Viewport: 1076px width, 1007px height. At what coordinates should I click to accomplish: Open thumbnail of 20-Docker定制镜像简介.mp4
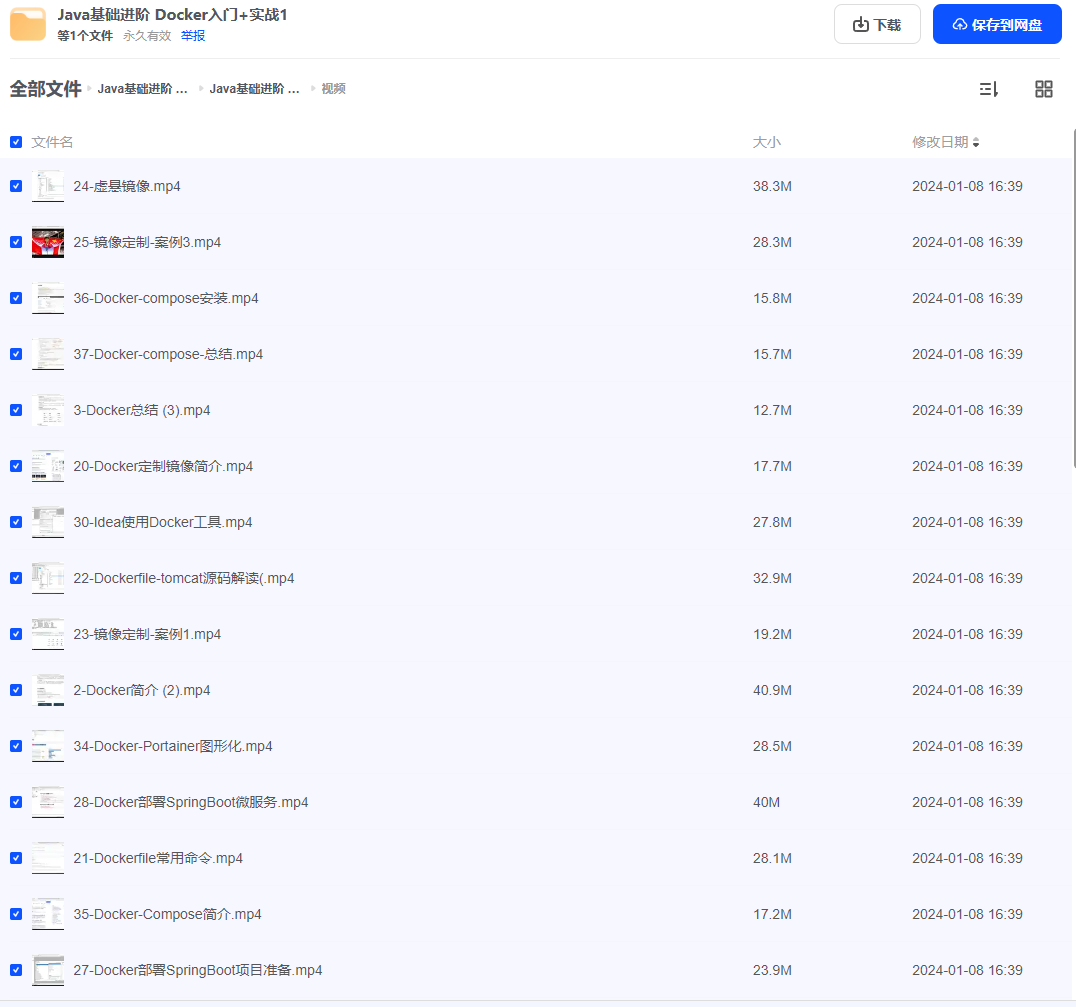[x=48, y=466]
